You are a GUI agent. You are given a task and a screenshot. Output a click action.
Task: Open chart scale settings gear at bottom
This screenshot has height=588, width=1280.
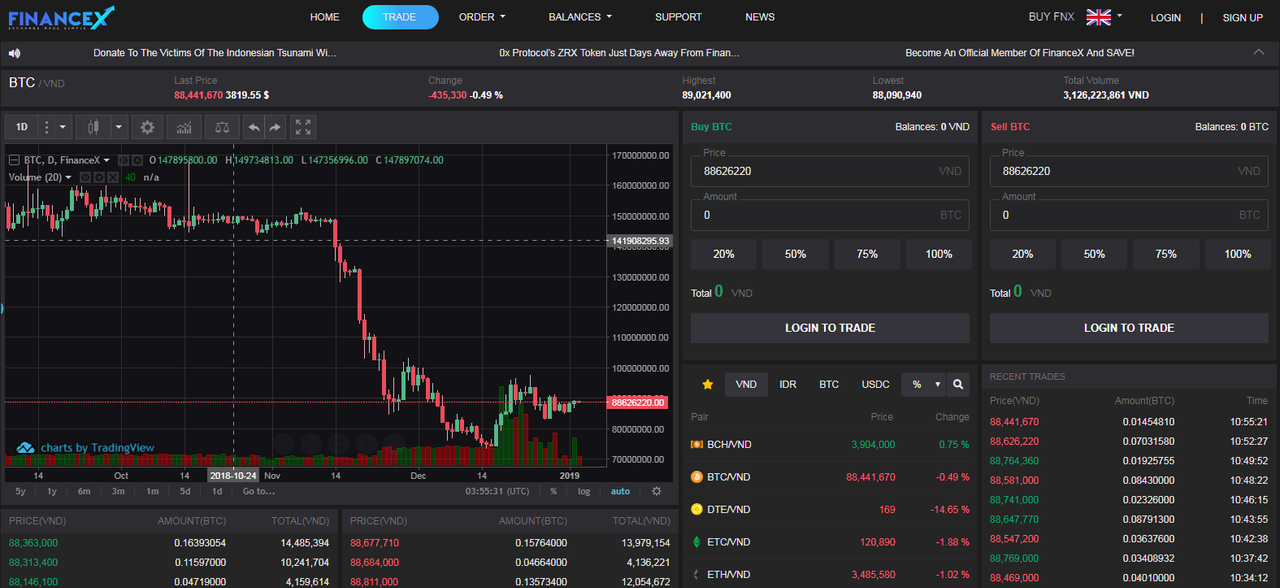656,491
